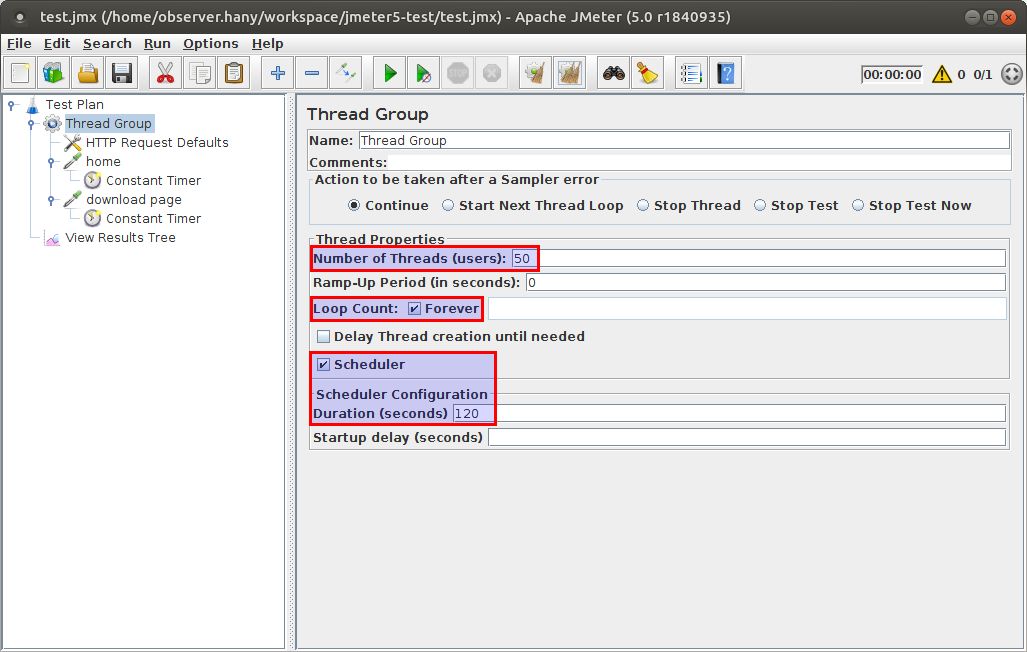Open the Help question mark icon
The width and height of the screenshot is (1027, 652).
coord(726,73)
